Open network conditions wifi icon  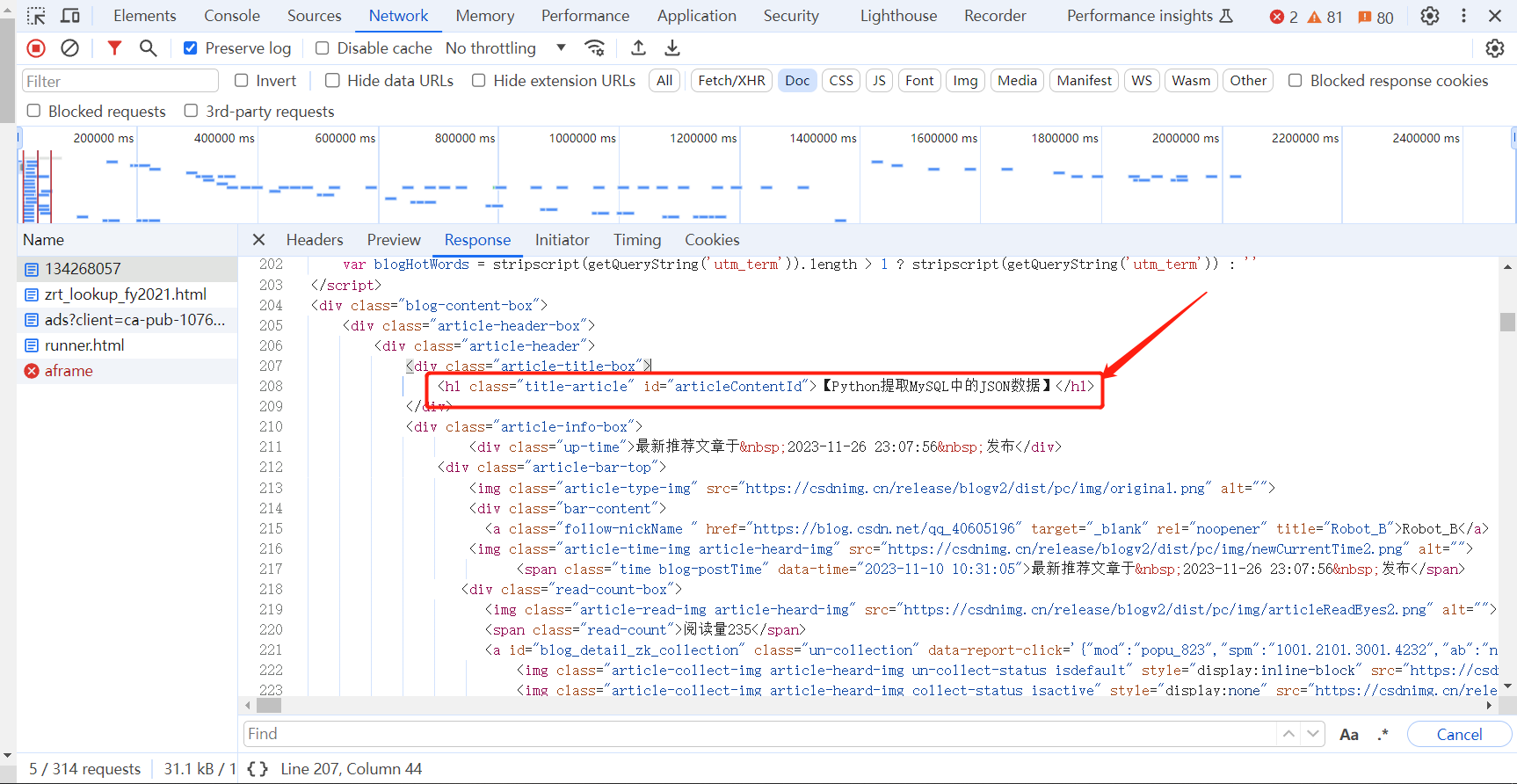pos(595,48)
